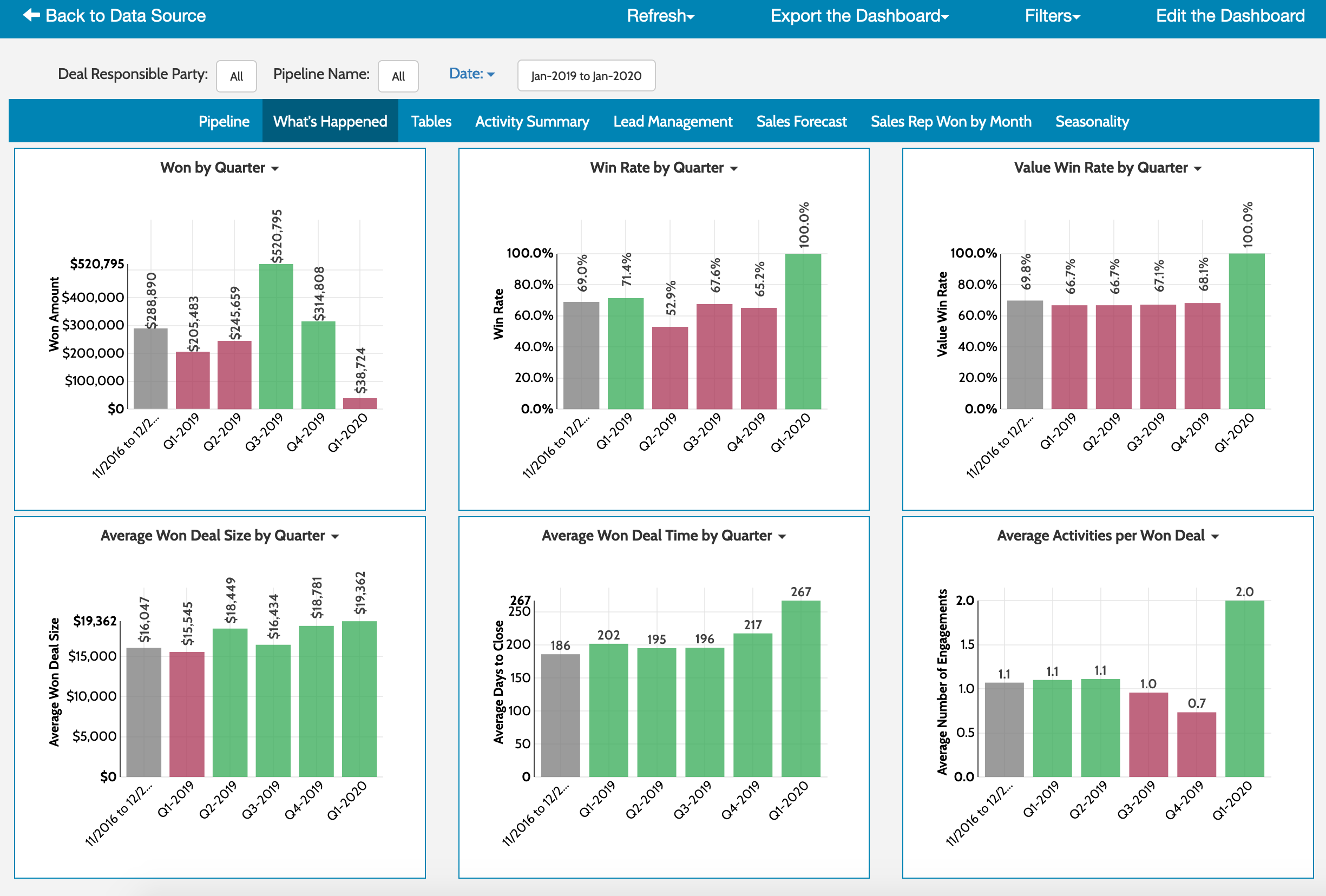
Task: Open the Seasonality tab
Action: [x=1092, y=121]
